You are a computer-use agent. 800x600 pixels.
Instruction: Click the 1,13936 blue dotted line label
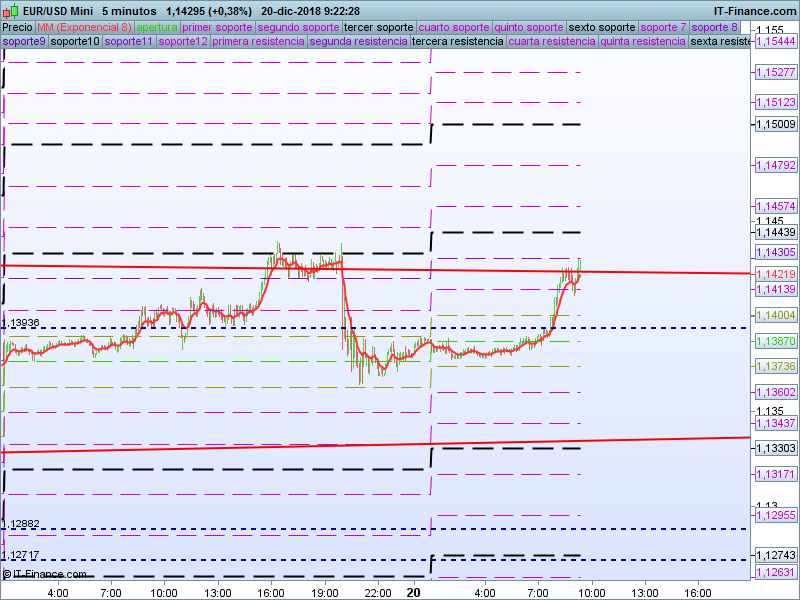(x=21, y=323)
